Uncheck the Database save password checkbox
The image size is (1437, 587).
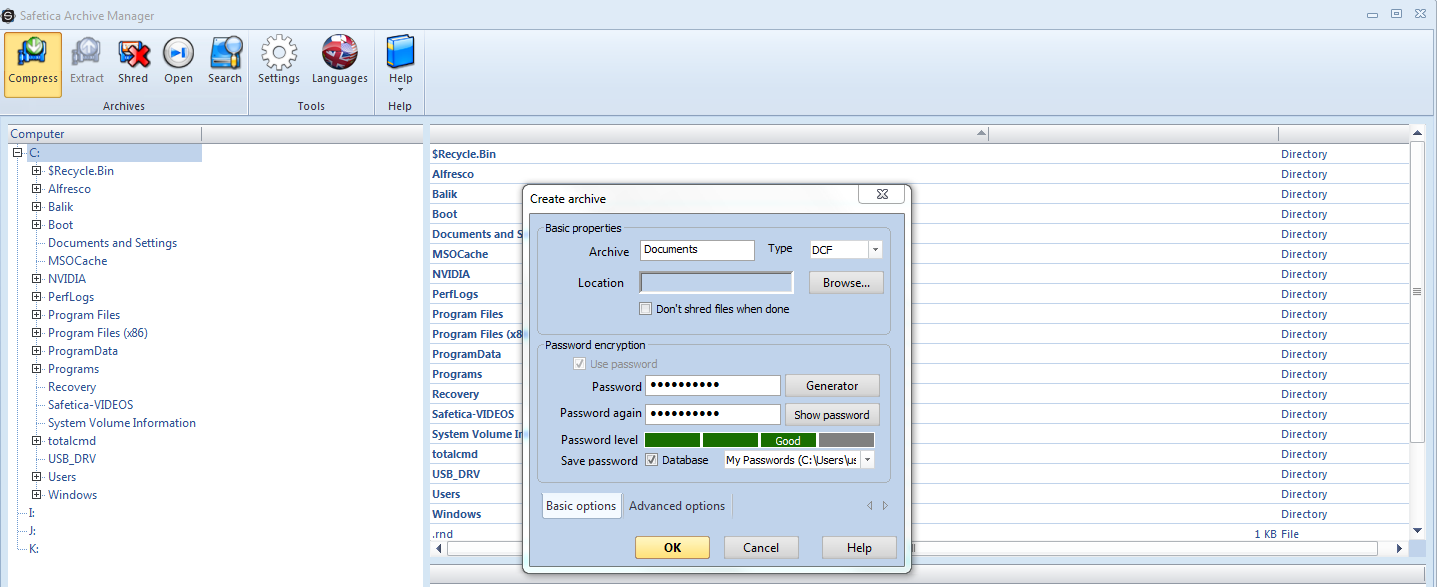click(x=652, y=460)
